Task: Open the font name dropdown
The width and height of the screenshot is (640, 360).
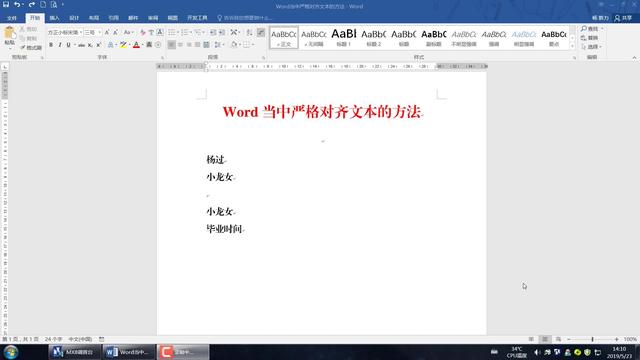Action: [x=81, y=32]
